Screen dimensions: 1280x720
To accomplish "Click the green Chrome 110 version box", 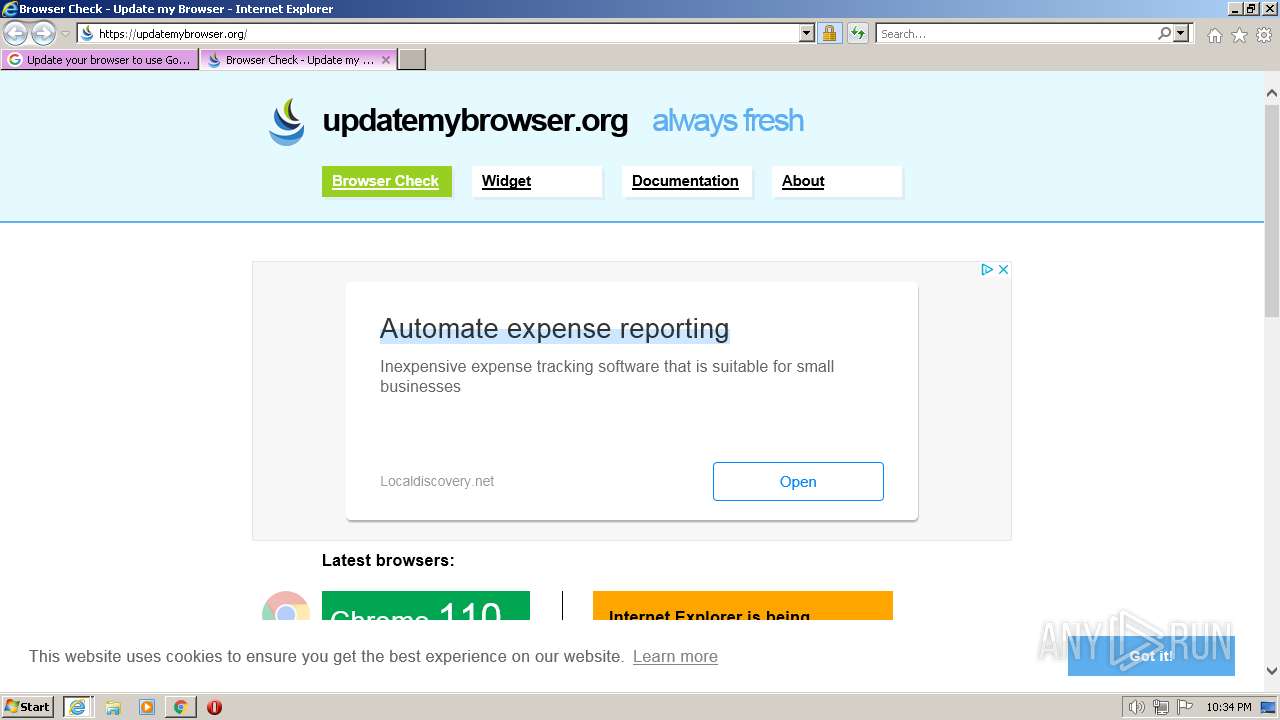I will point(426,606).
